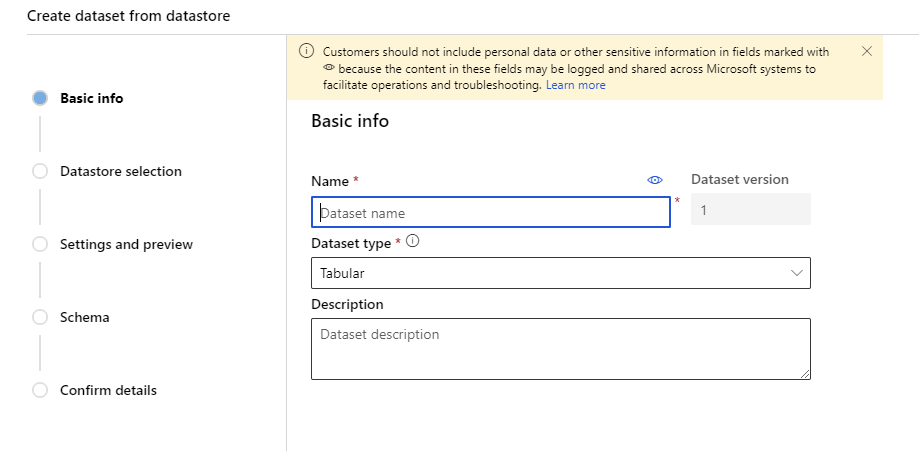Click the Confirm details step label
This screenshot has width=919, height=451.
click(x=108, y=390)
